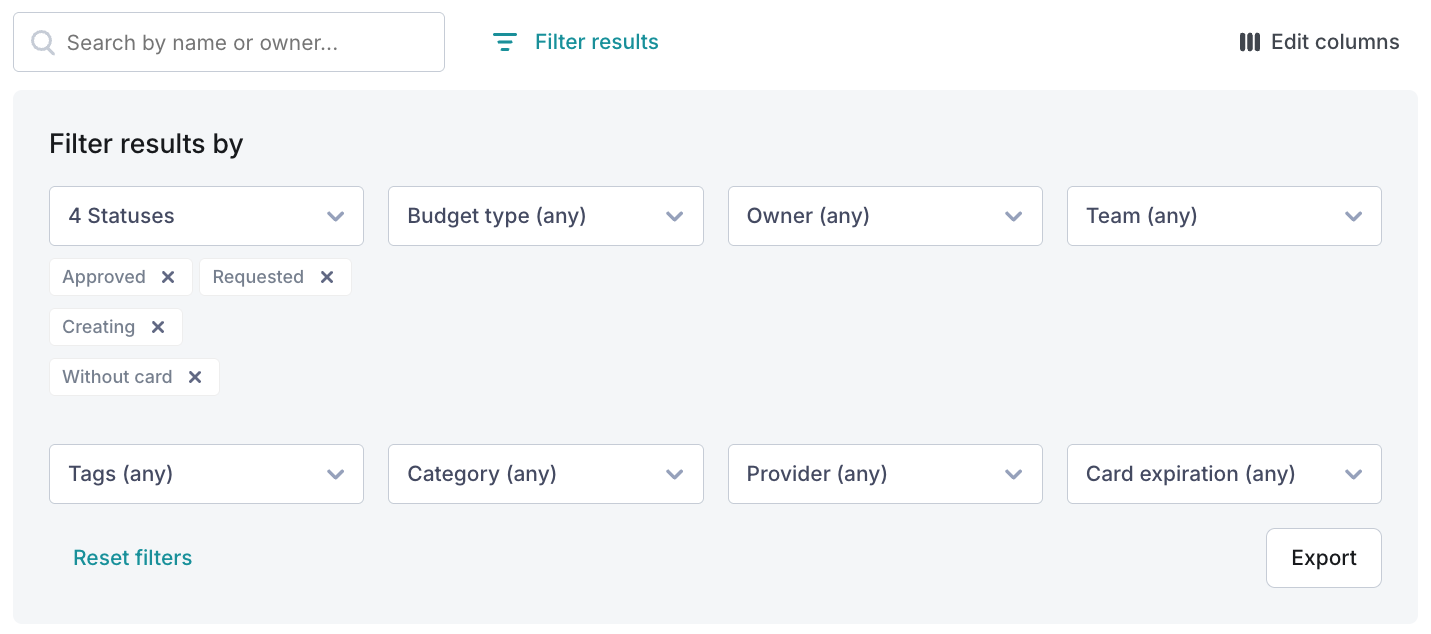
Task: Remove the Requested status chip
Action: pyautogui.click(x=327, y=277)
